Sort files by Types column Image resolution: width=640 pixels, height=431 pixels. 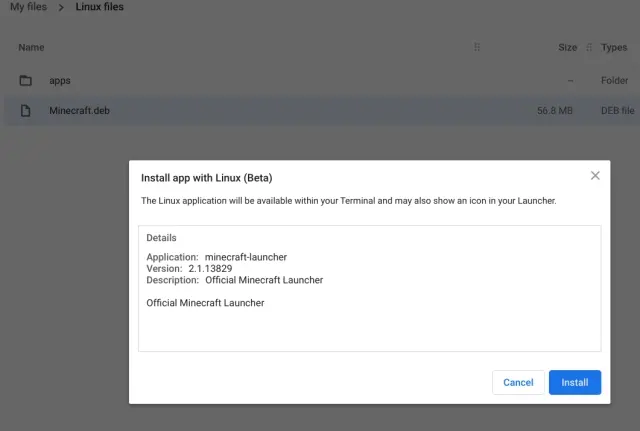click(614, 47)
